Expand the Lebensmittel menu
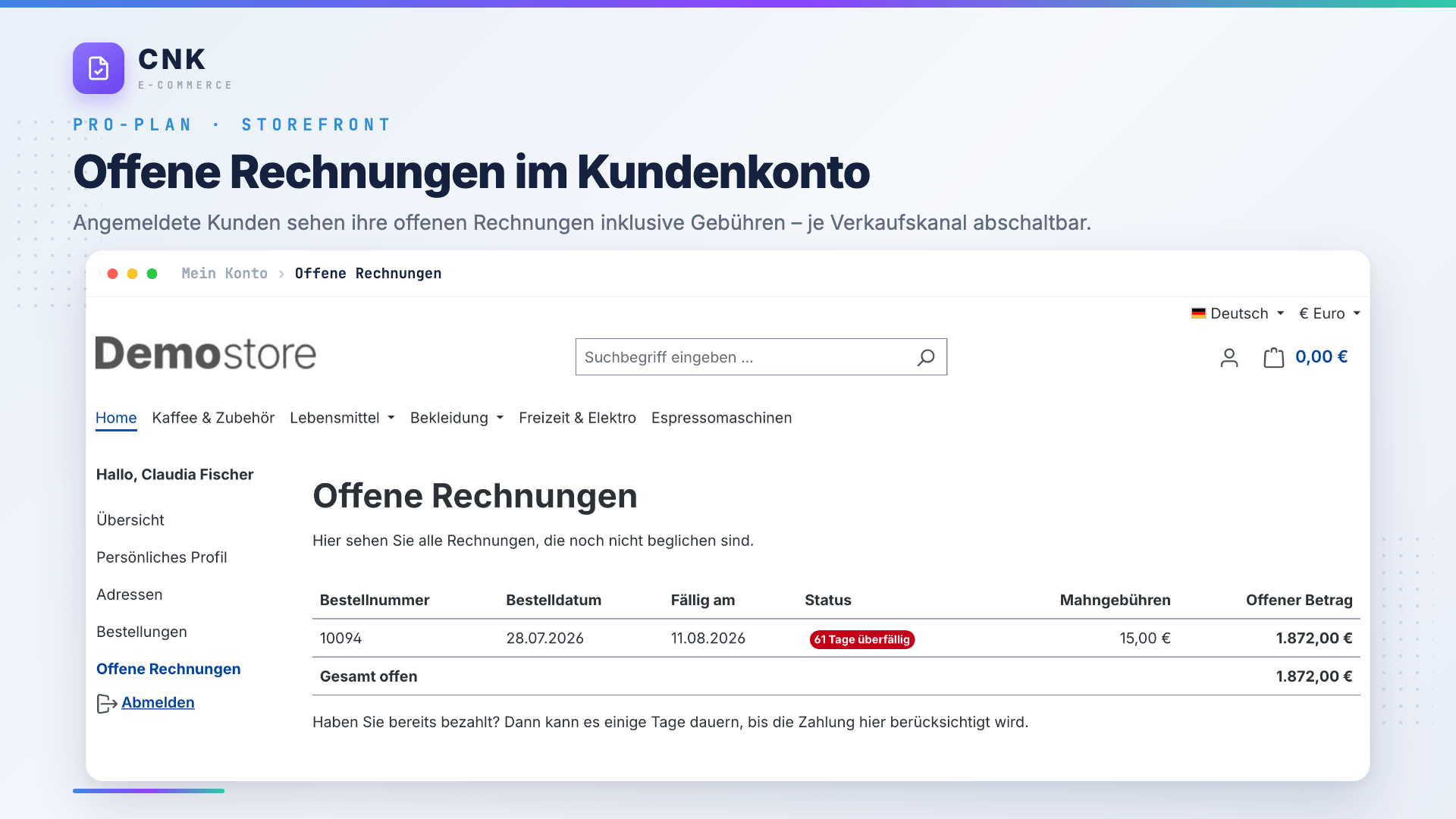This screenshot has width=1456, height=819. point(342,418)
